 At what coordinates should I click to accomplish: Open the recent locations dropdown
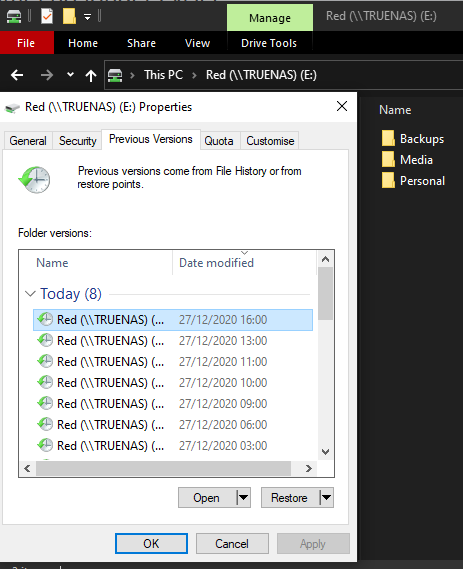coord(70,75)
